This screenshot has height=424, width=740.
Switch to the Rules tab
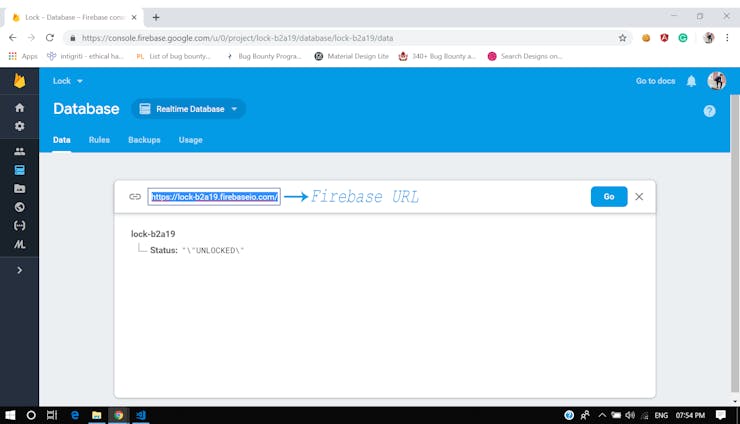tap(99, 140)
